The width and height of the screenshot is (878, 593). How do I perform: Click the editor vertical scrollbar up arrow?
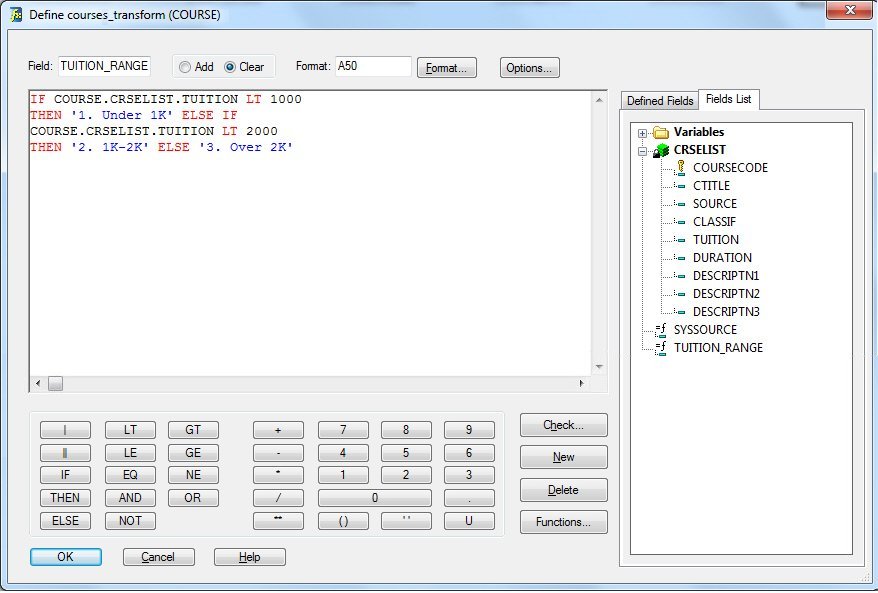[599, 100]
